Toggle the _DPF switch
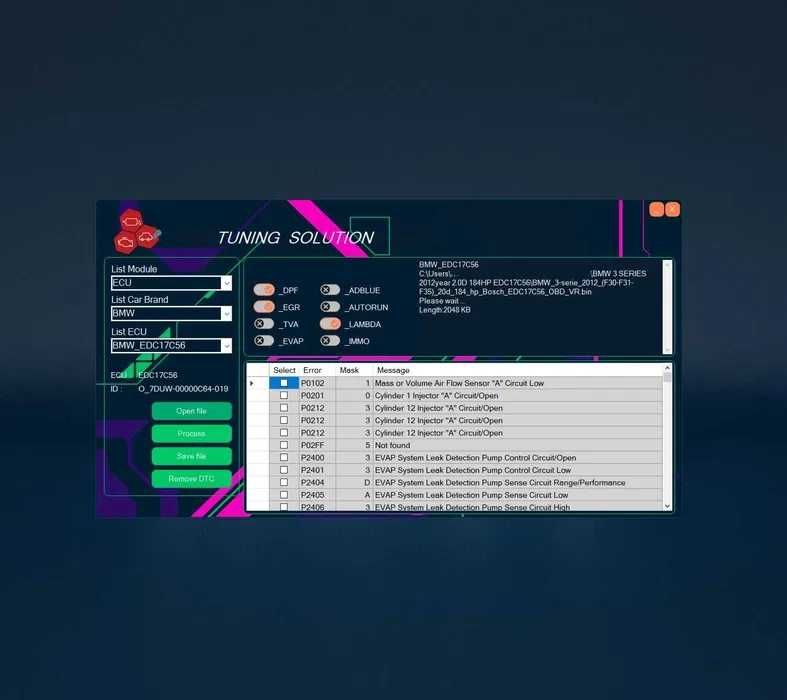Screen dimensions: 787x700 pos(264,290)
